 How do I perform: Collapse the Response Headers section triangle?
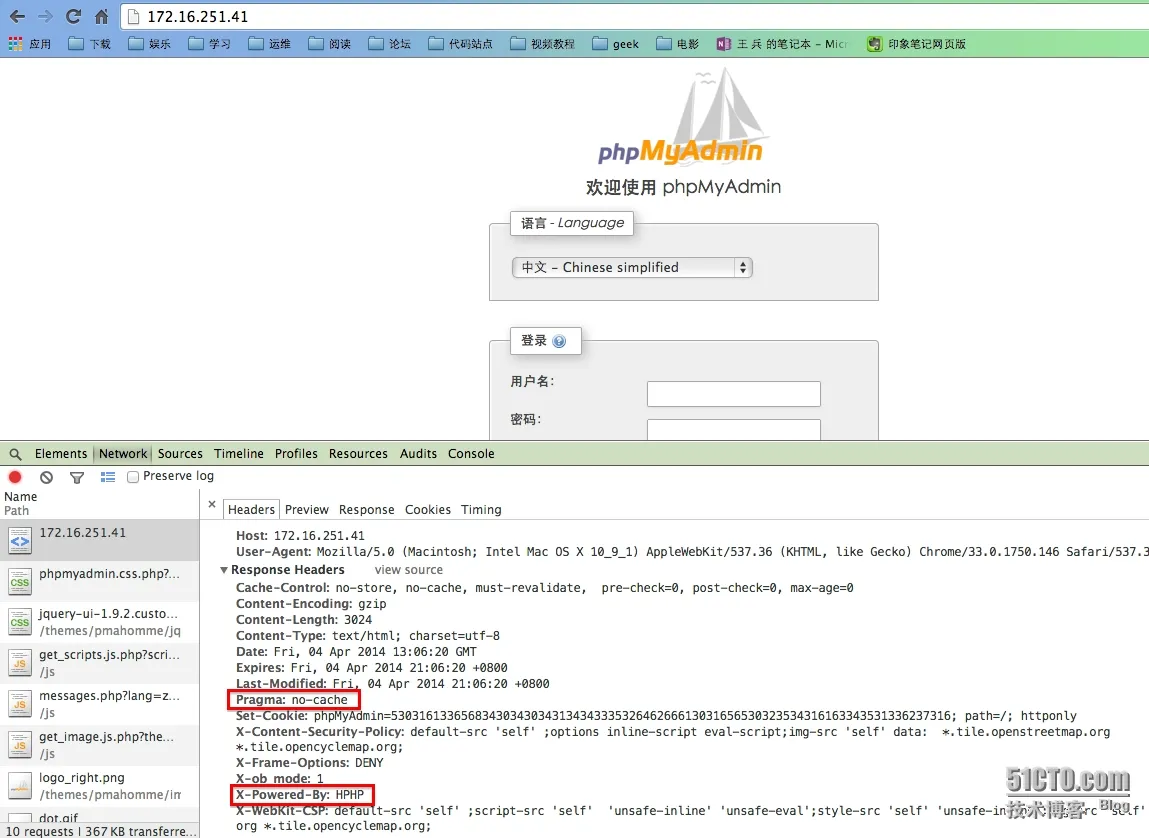224,570
